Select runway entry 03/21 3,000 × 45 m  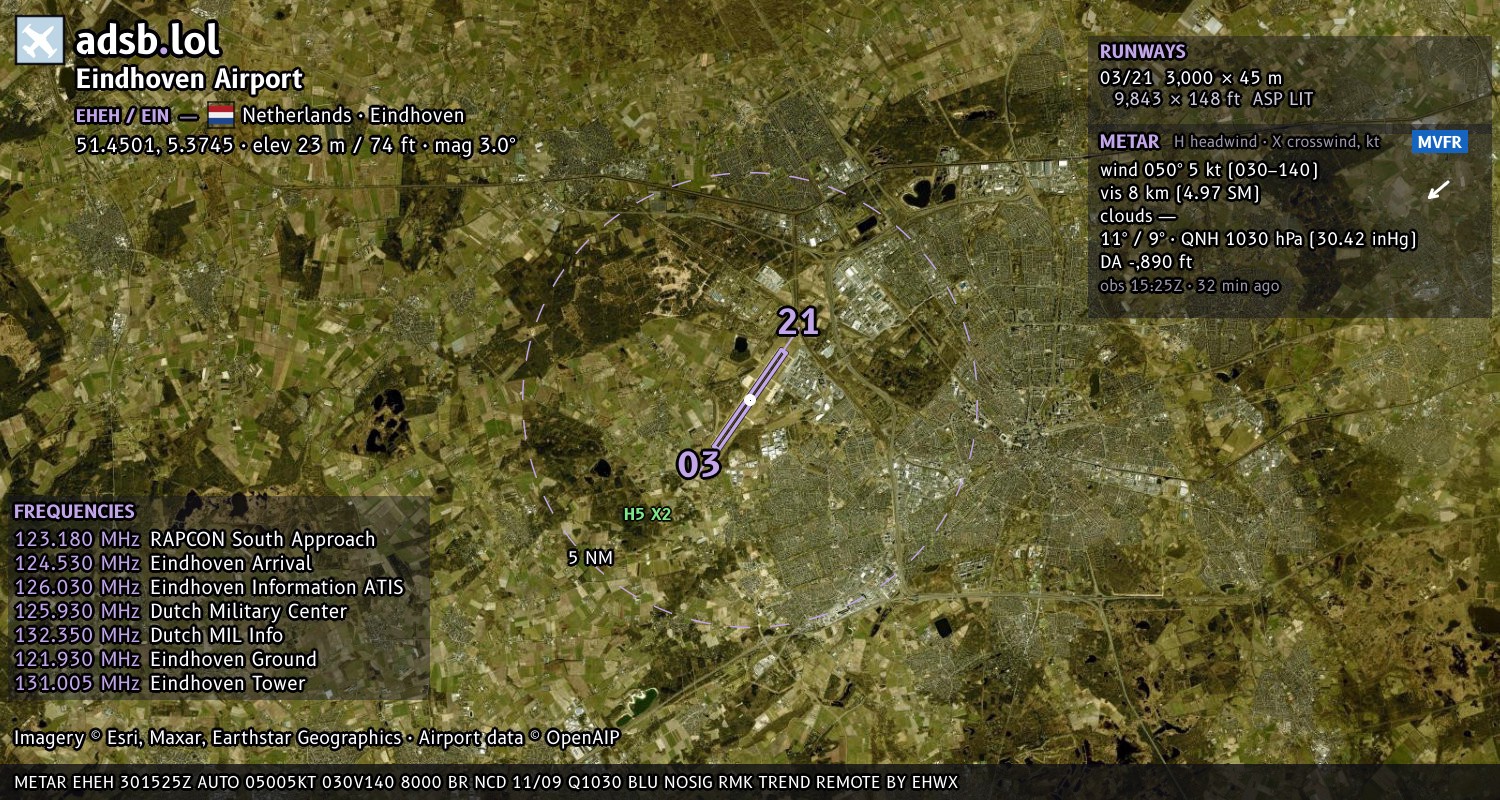1190,77
